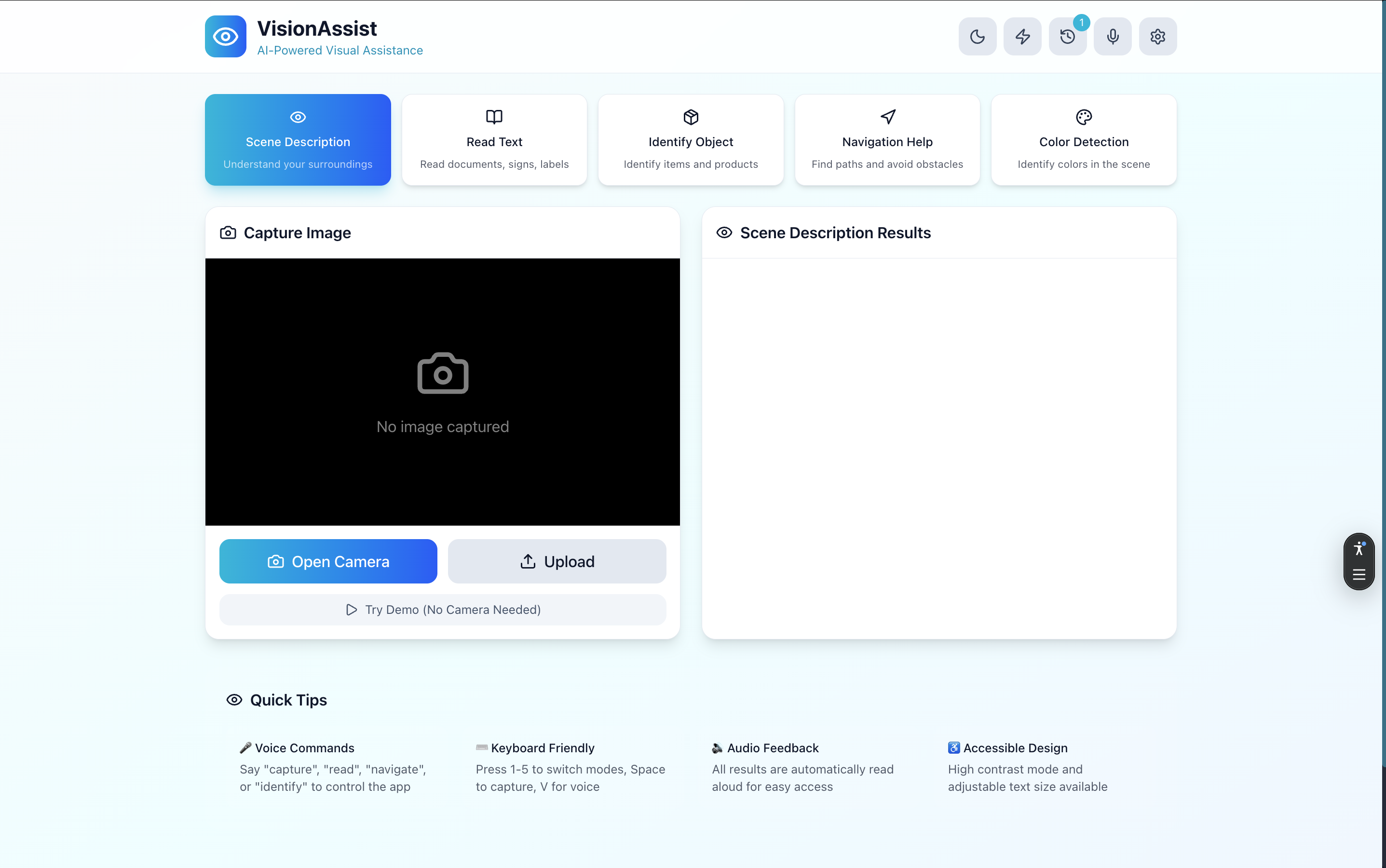
Task: Start Try Demo (No Camera Needed)
Action: (442, 610)
